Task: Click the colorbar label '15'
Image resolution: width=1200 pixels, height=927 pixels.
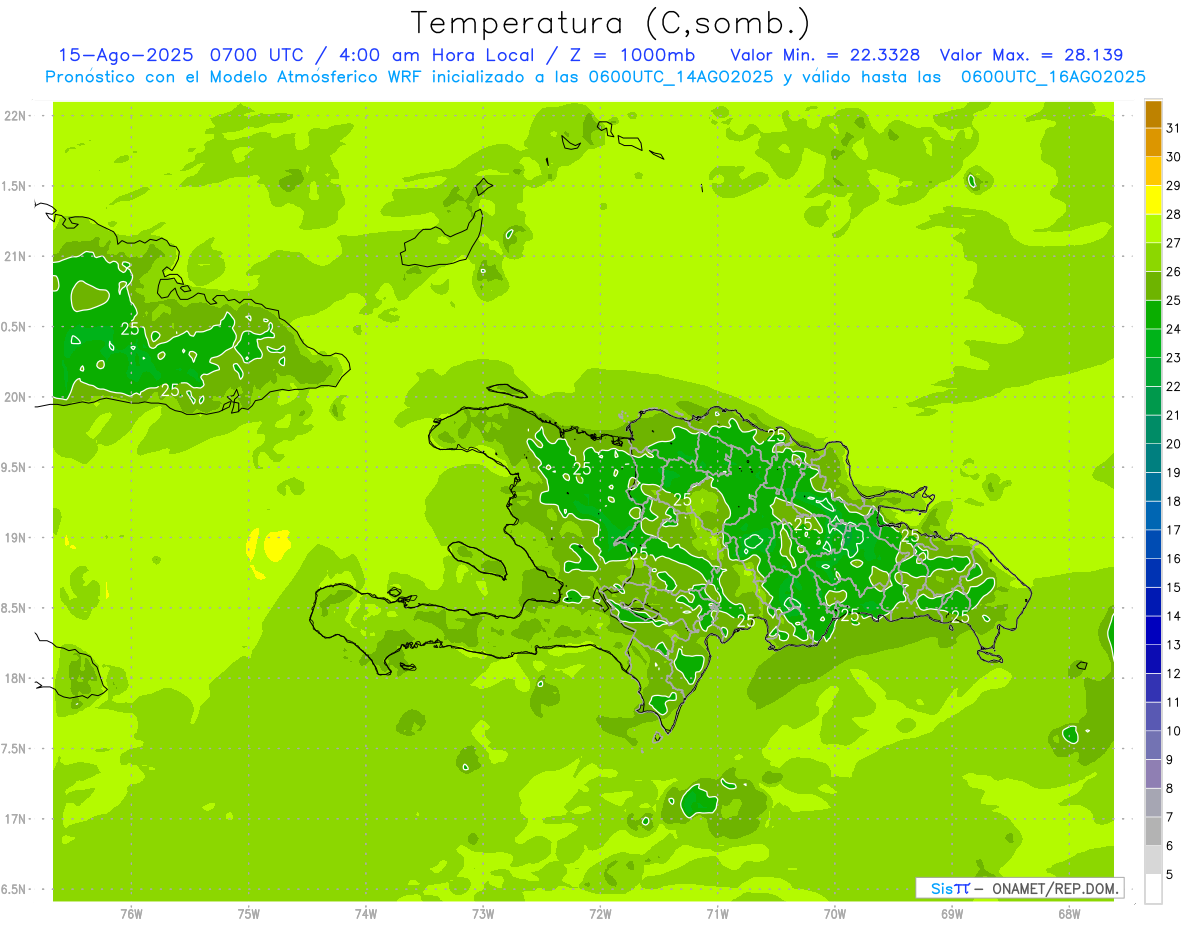Action: pyautogui.click(x=1174, y=587)
